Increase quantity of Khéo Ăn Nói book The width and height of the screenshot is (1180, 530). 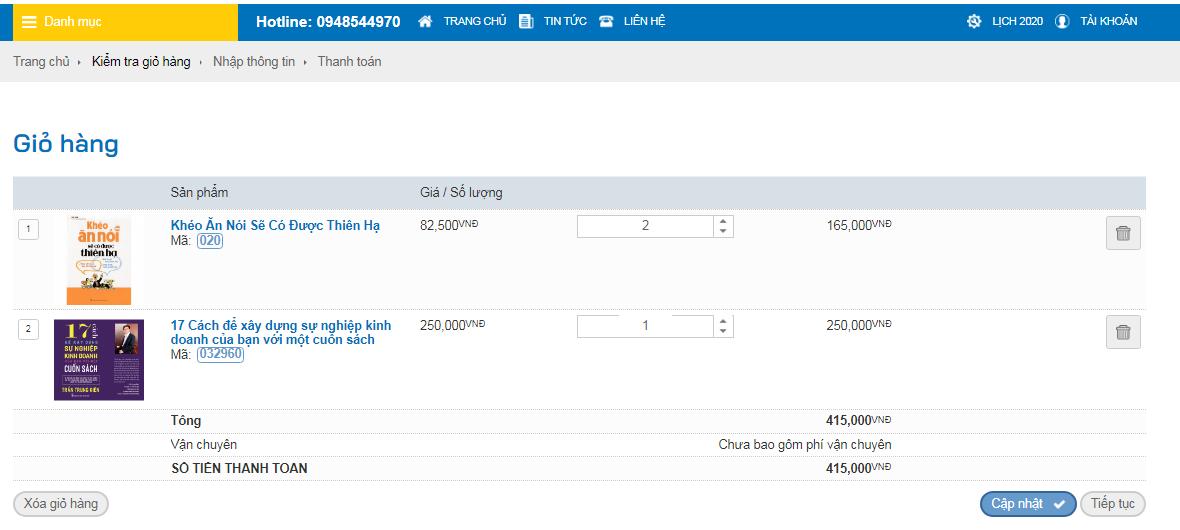coord(724,221)
